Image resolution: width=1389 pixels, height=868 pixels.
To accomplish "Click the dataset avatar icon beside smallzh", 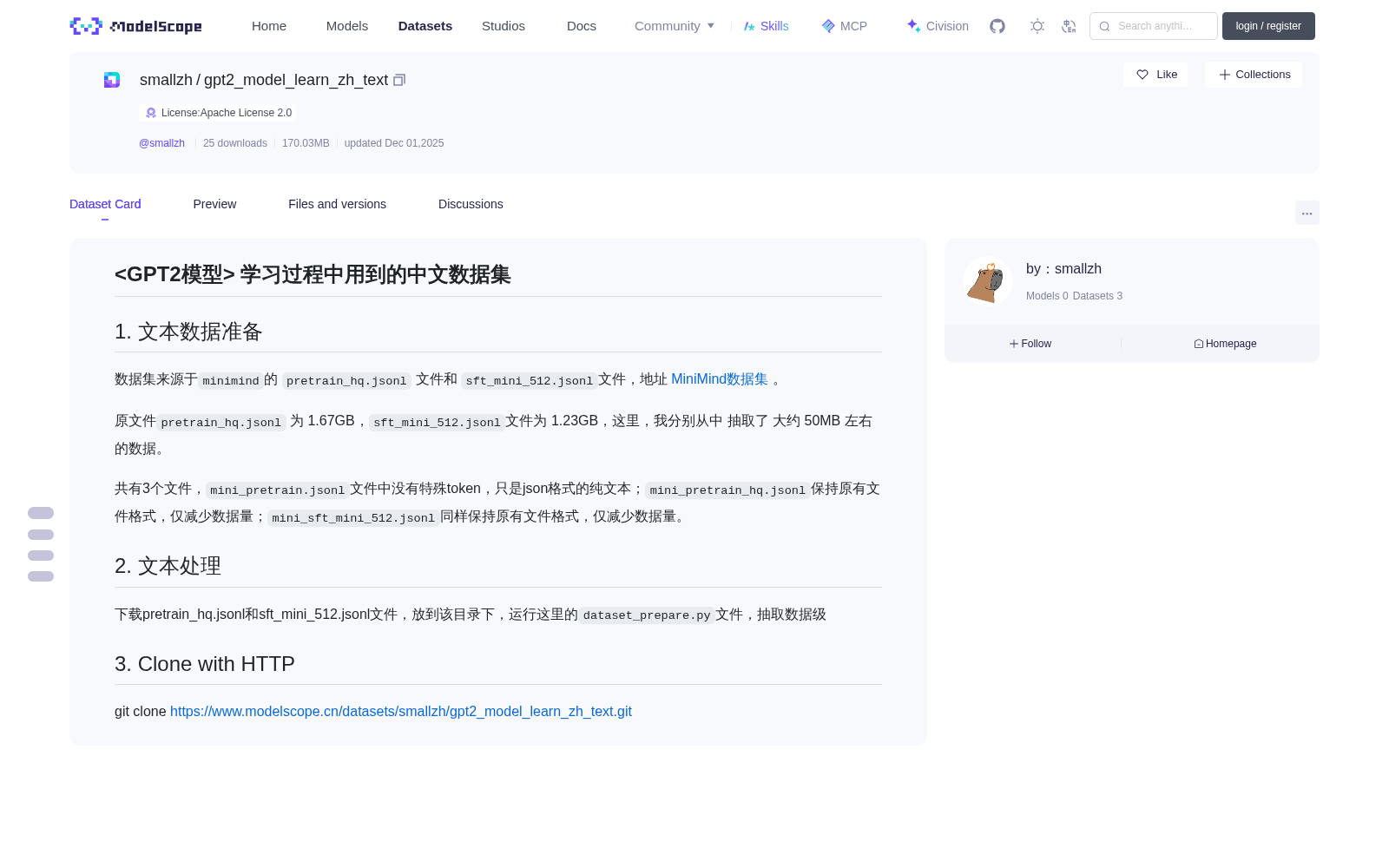I will 112,80.
